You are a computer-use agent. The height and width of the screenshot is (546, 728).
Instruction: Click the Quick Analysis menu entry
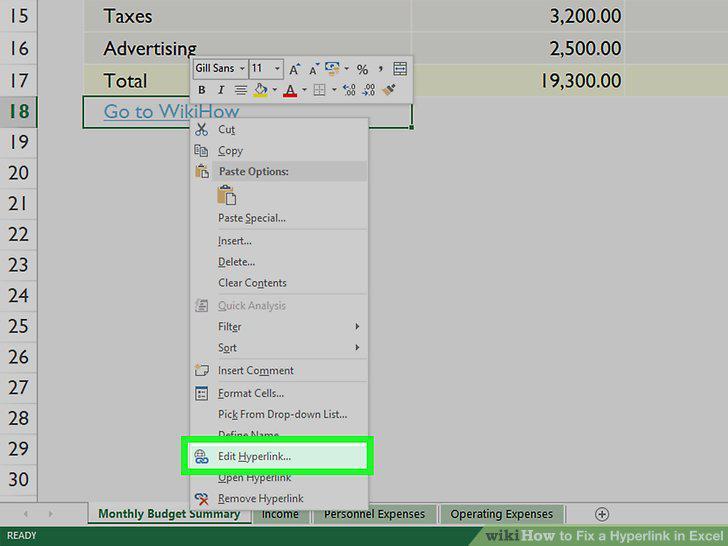point(280,306)
